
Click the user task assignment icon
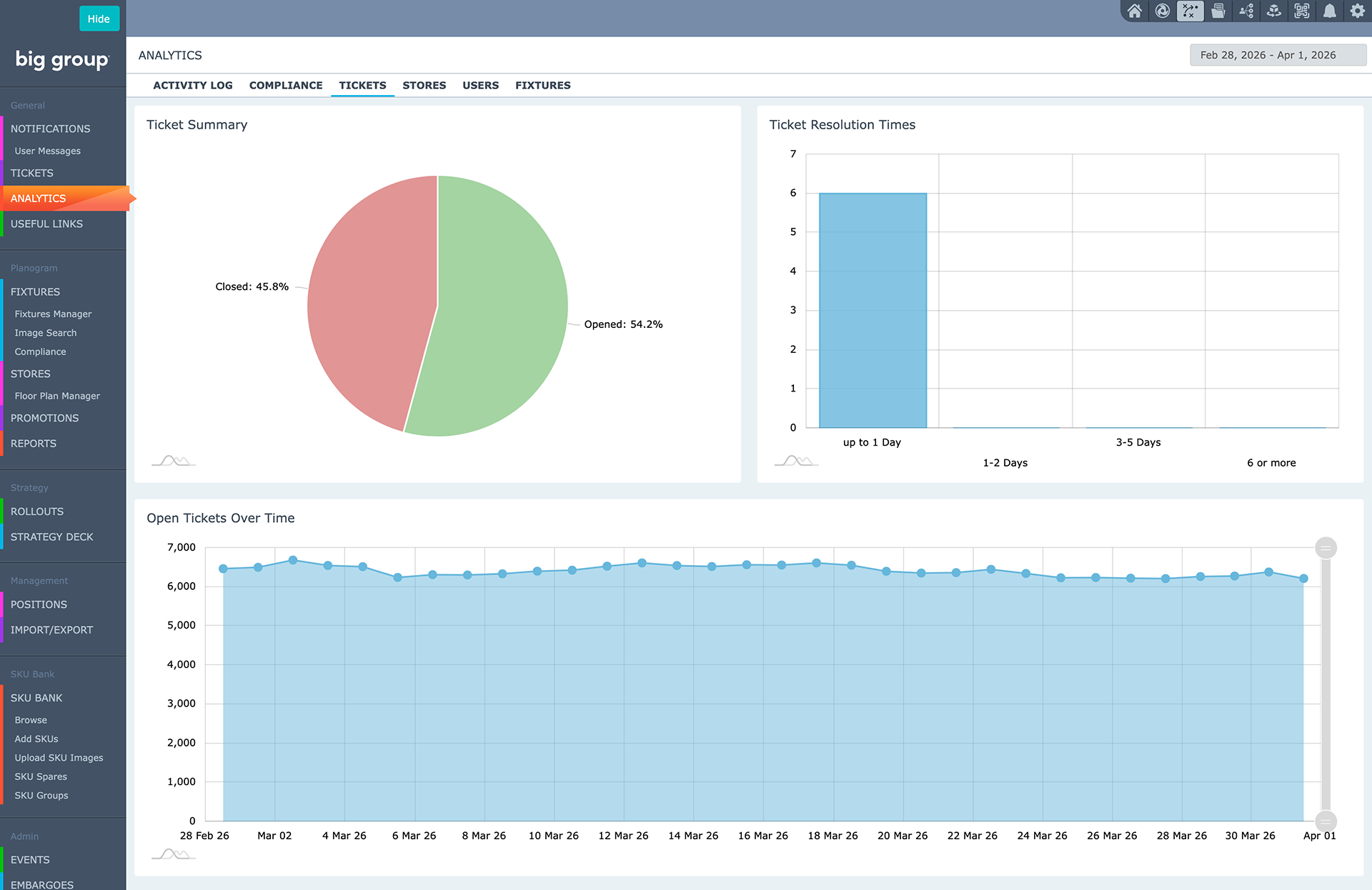[1246, 11]
